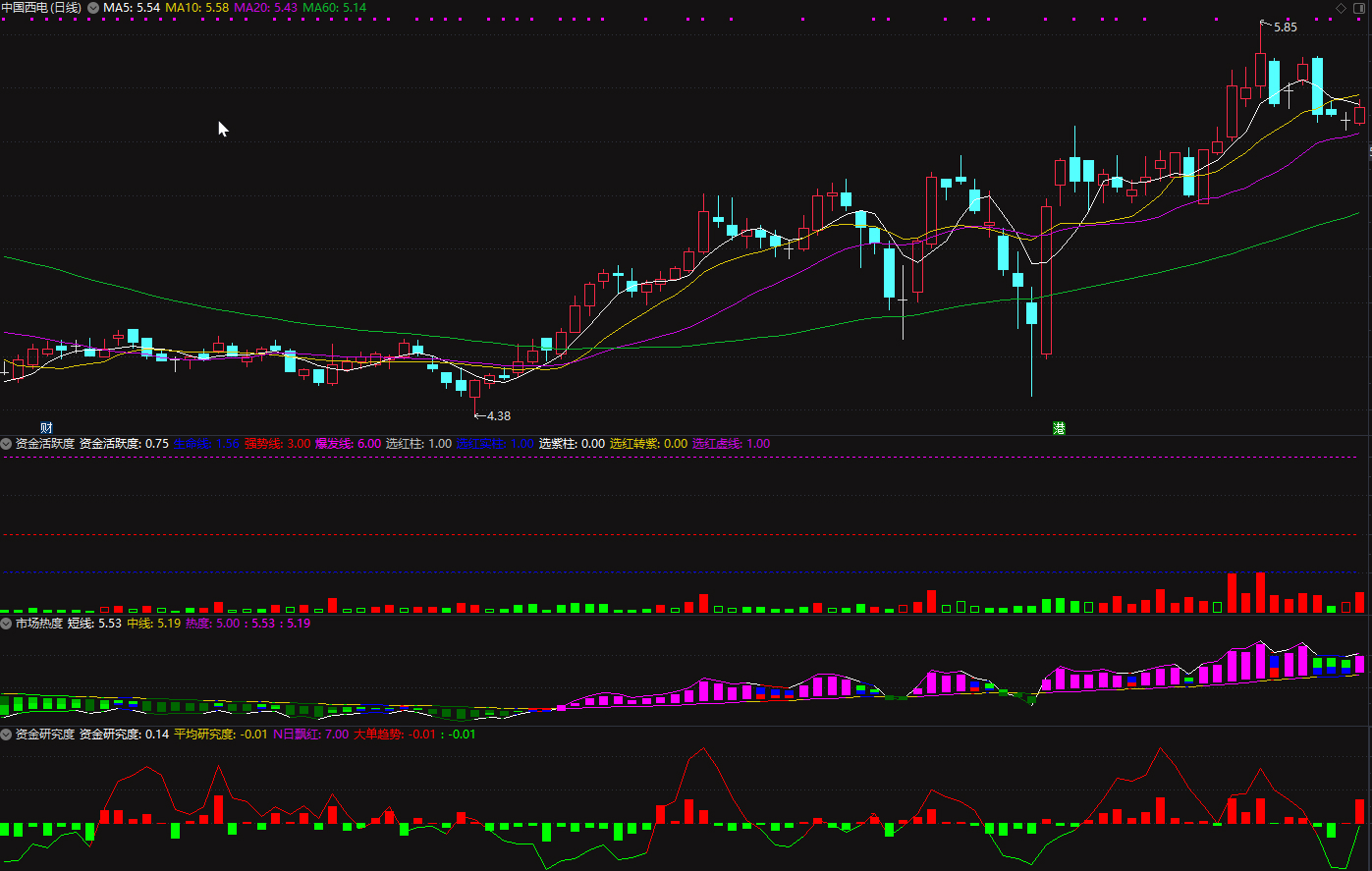Click the 中线: 5.19 label
This screenshot has width=1372, height=871.
[x=154, y=624]
